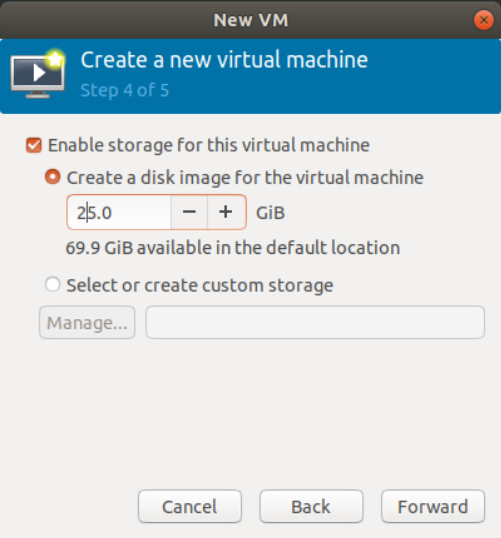
Task: Increase disk size with plus button
Action: click(226, 212)
